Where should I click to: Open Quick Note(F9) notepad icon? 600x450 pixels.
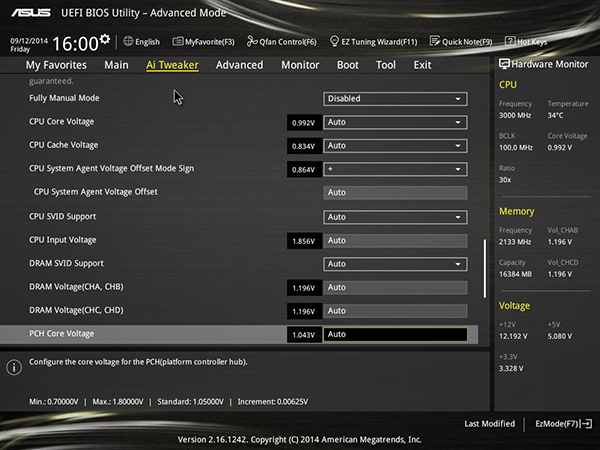[x=435, y=41]
